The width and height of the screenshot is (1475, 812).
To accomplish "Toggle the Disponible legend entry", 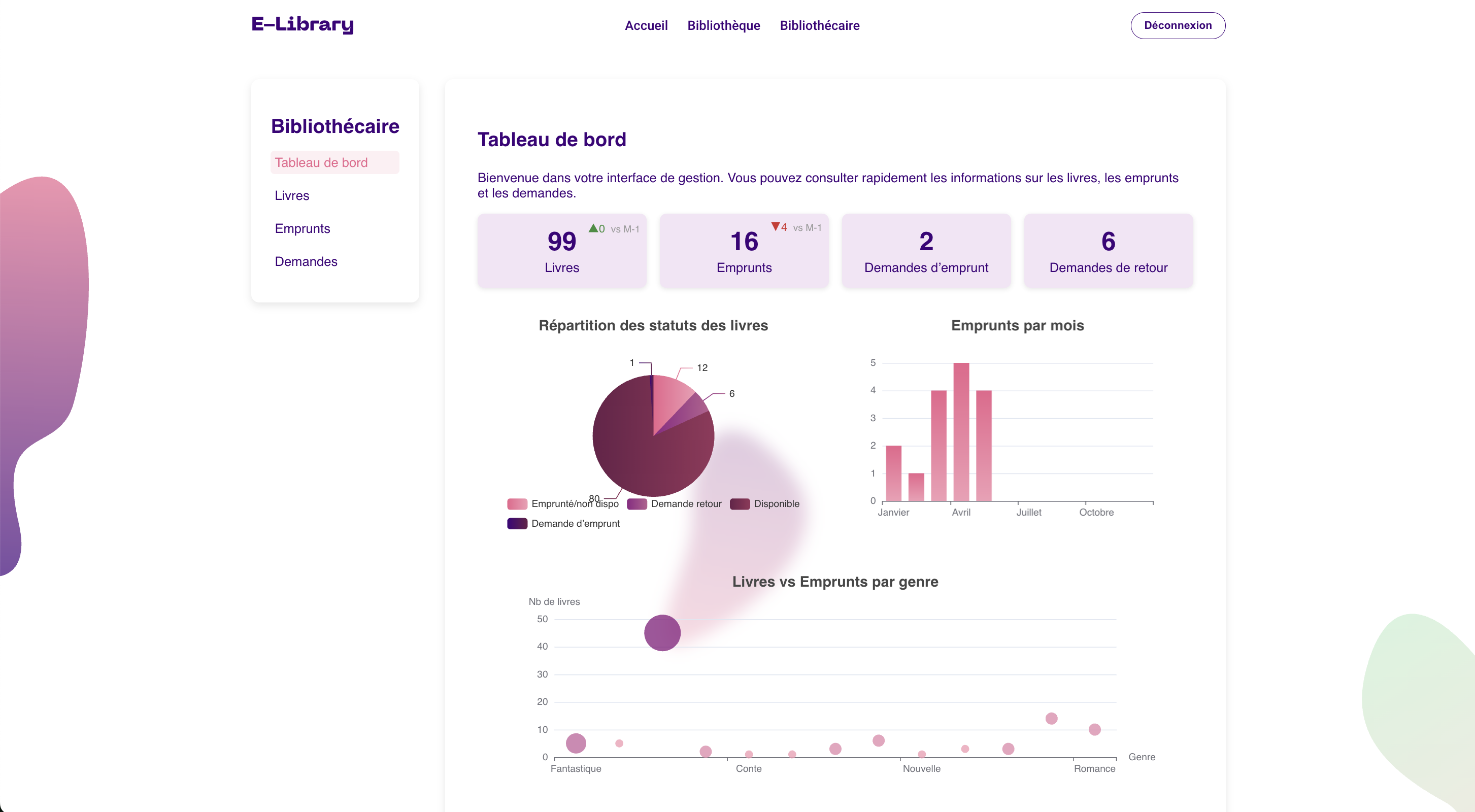I will (x=776, y=504).
